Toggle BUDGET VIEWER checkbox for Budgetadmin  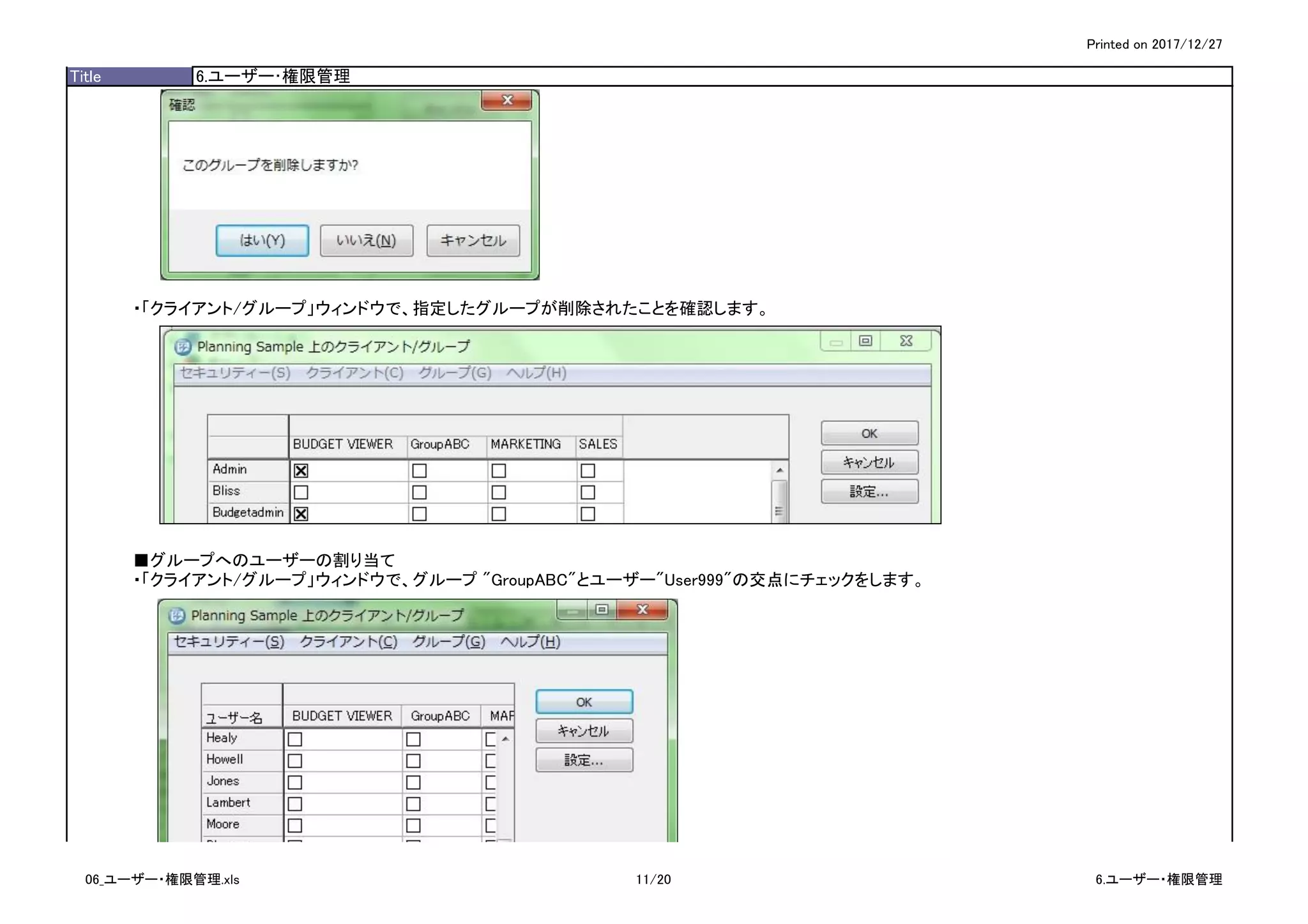click(x=301, y=513)
